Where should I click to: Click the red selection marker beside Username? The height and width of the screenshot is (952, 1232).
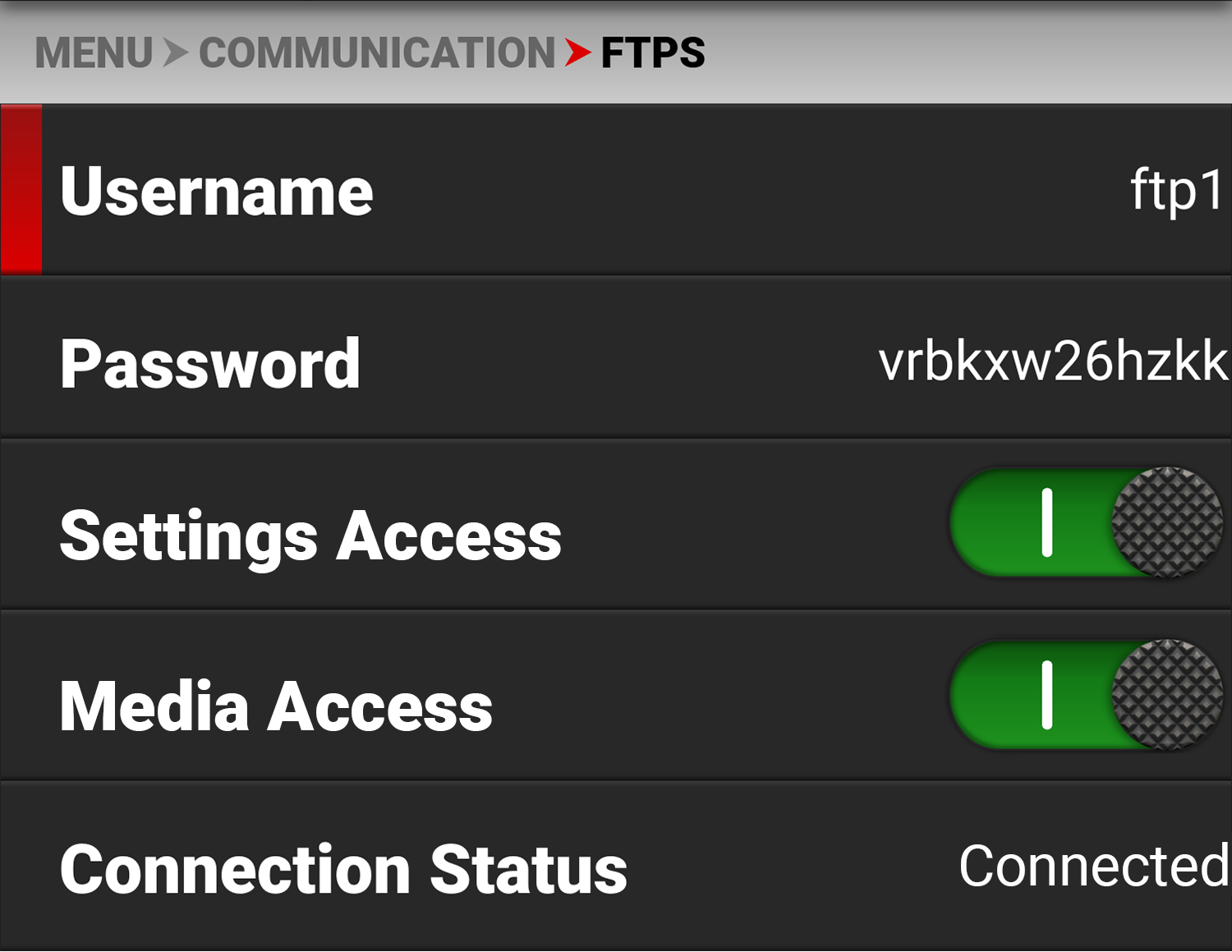tap(21, 190)
